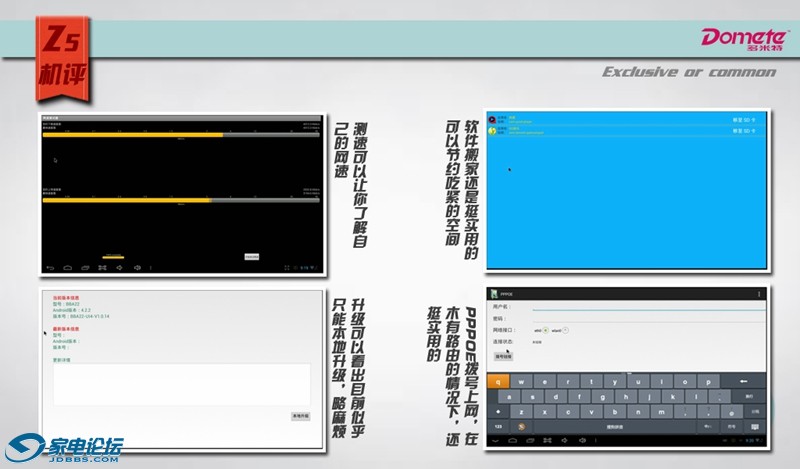Open the PPPOE overflow menu (three dots)

click(x=759, y=294)
